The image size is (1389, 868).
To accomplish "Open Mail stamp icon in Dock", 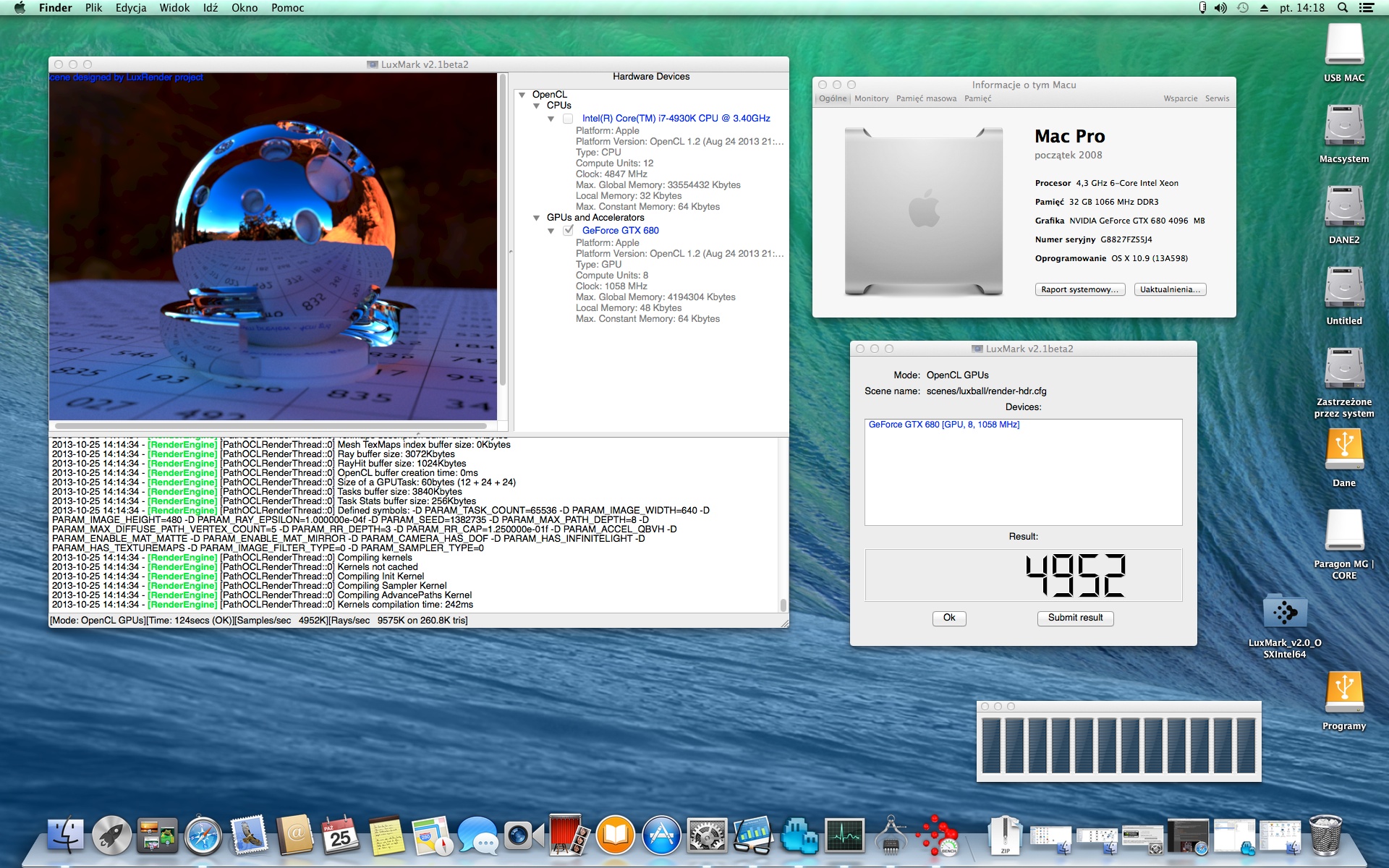I will coord(249,835).
